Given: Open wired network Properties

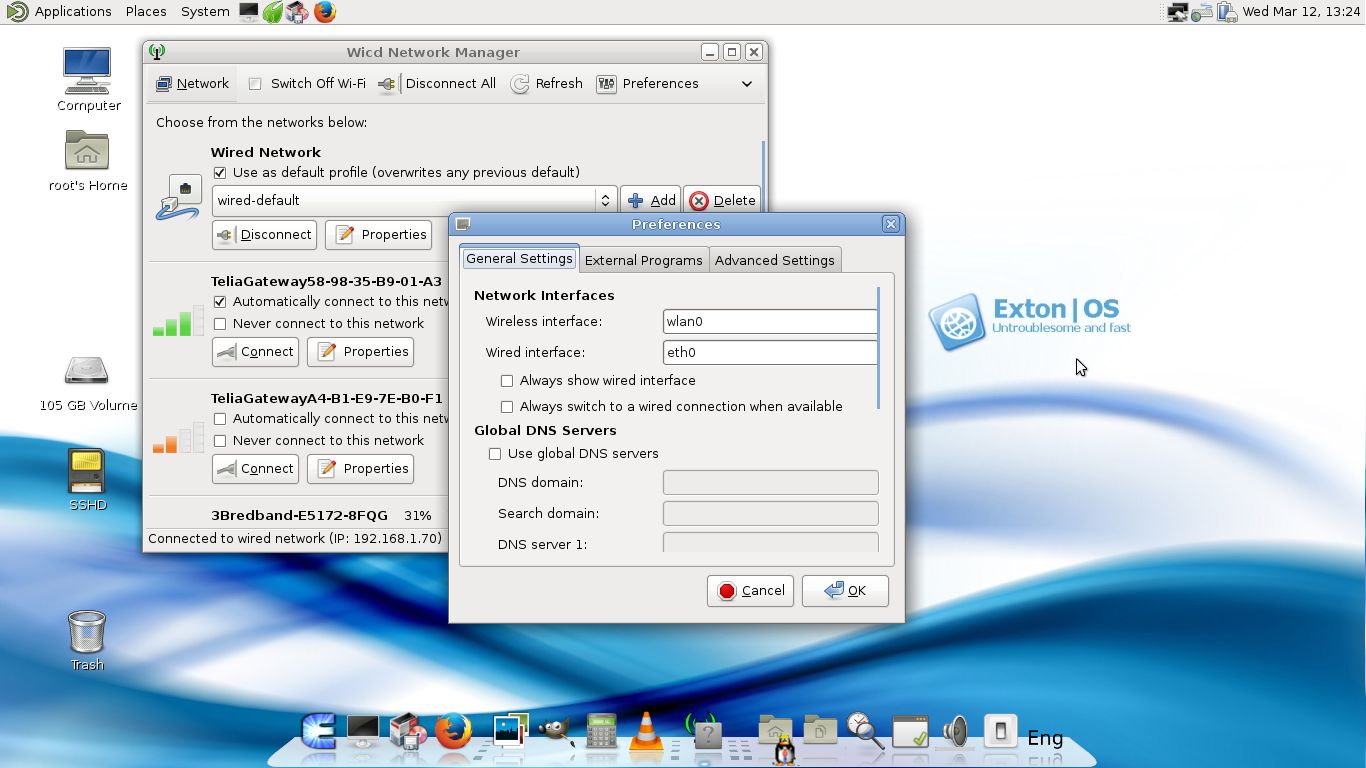Looking at the screenshot, I should 379,235.
